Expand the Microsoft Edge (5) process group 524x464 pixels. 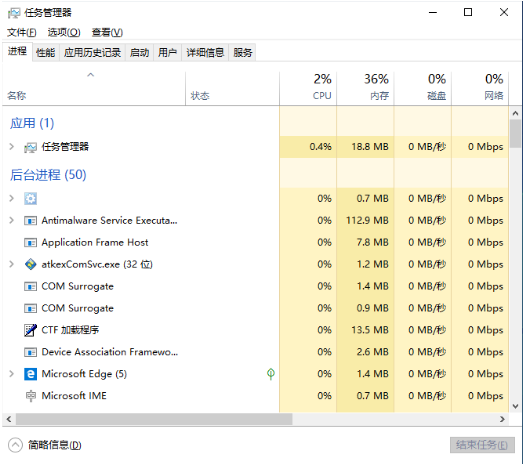coord(12,374)
